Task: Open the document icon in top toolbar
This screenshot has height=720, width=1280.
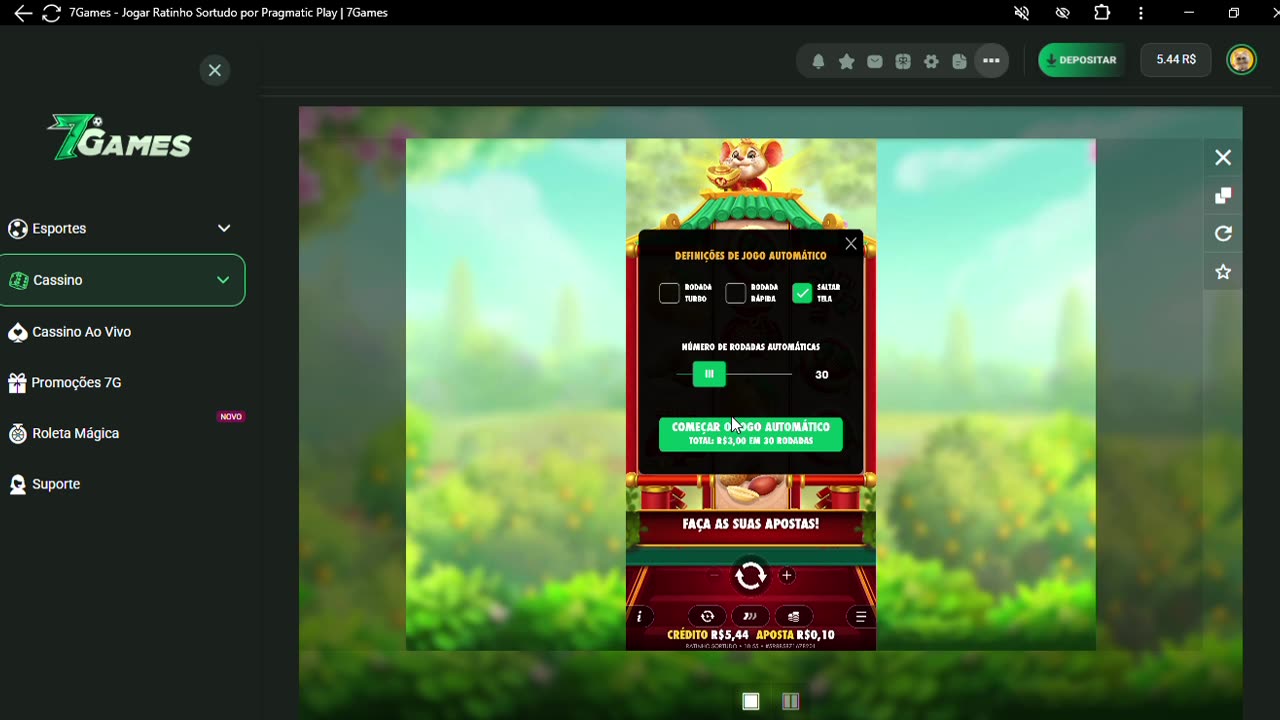Action: click(960, 61)
